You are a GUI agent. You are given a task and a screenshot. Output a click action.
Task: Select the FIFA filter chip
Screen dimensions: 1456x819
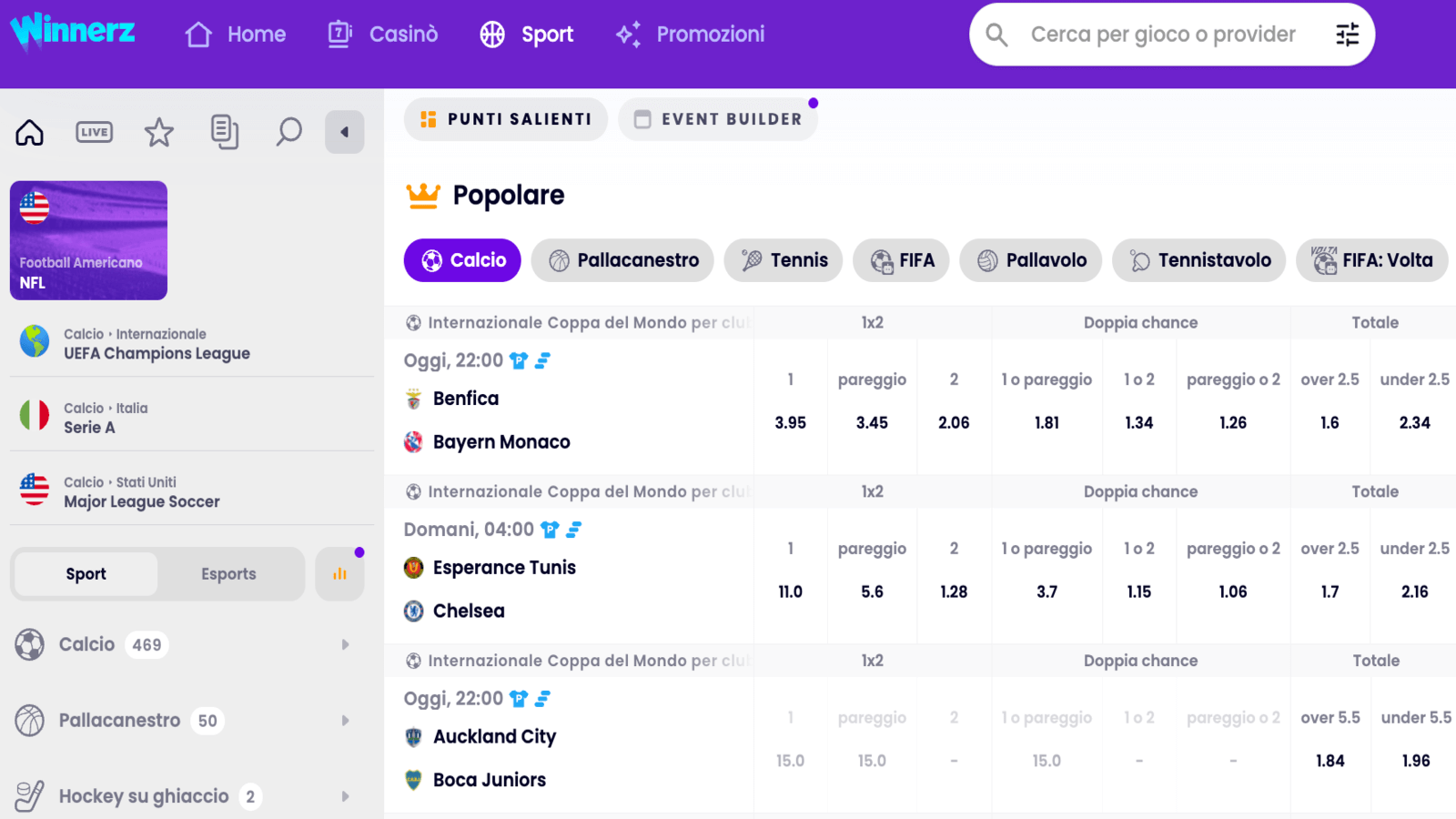pos(901,260)
